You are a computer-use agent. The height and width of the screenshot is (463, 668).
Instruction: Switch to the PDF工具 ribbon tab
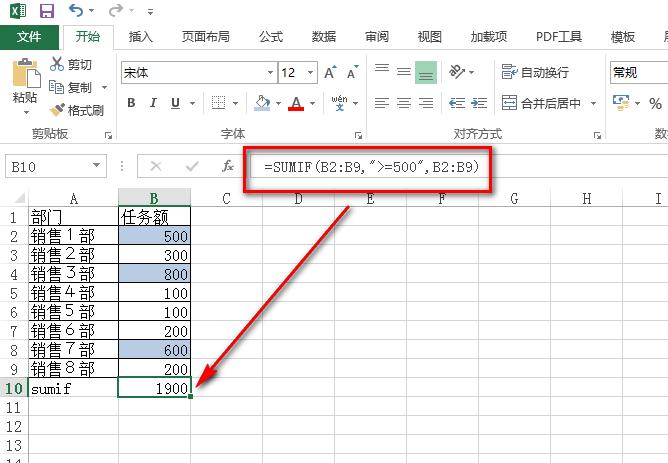559,37
